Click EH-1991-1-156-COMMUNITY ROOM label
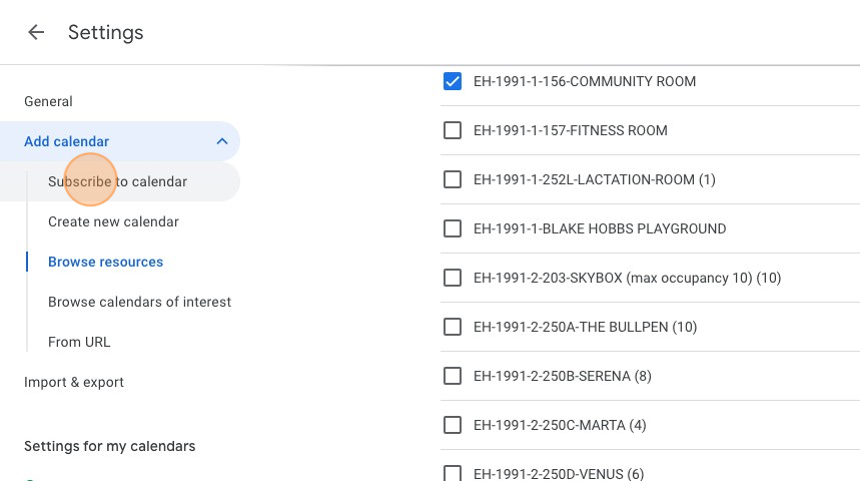 [x=585, y=81]
